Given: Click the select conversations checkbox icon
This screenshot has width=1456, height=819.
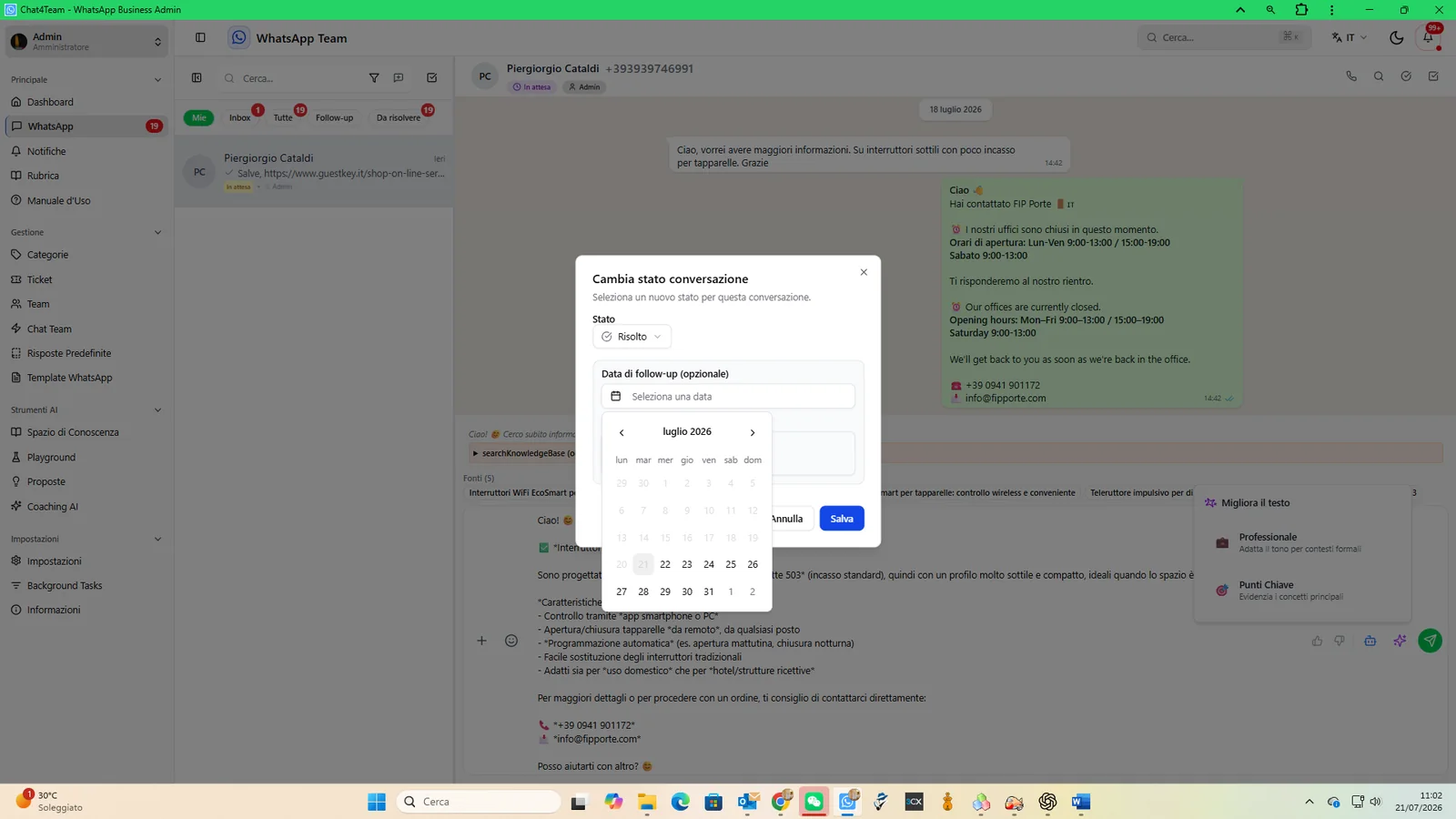Looking at the screenshot, I should (x=432, y=78).
